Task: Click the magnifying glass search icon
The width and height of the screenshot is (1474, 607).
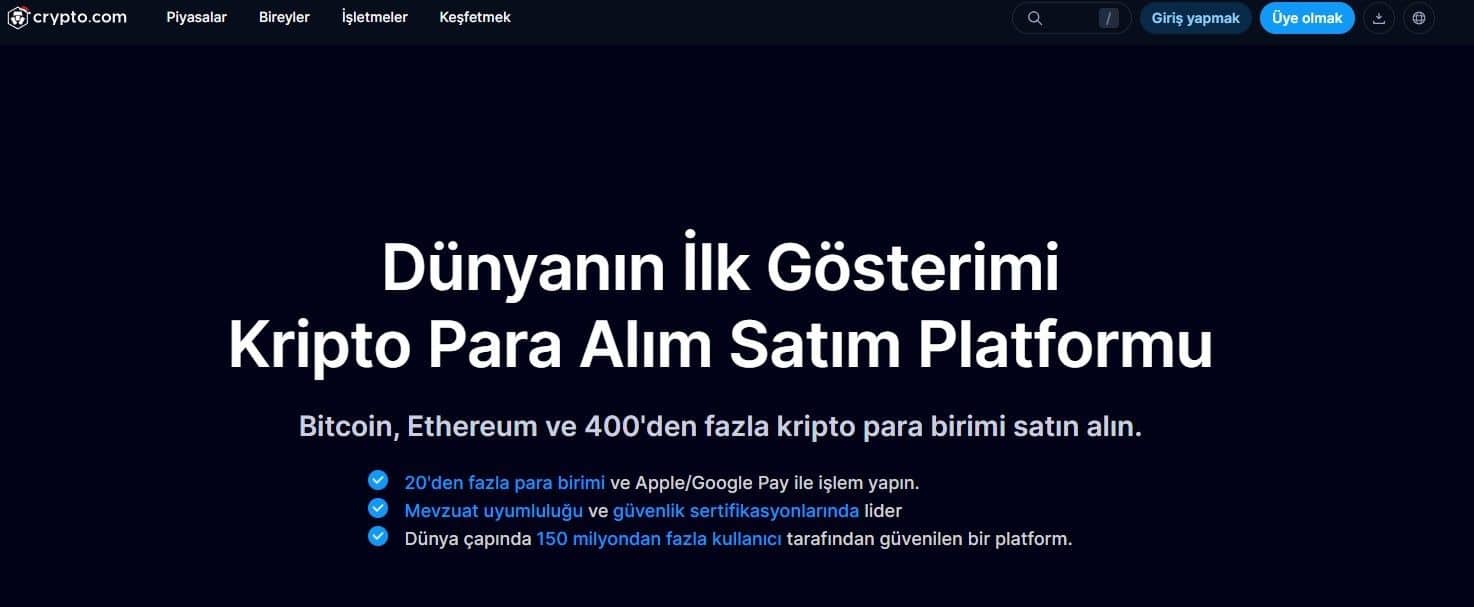Action: (x=1034, y=17)
